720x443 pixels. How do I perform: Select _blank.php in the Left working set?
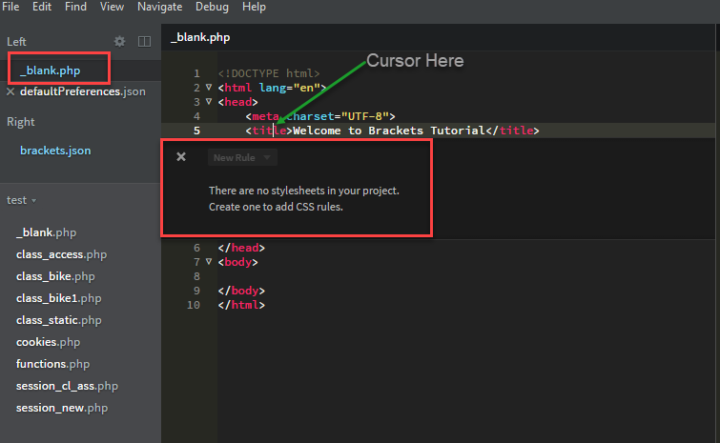point(50,70)
